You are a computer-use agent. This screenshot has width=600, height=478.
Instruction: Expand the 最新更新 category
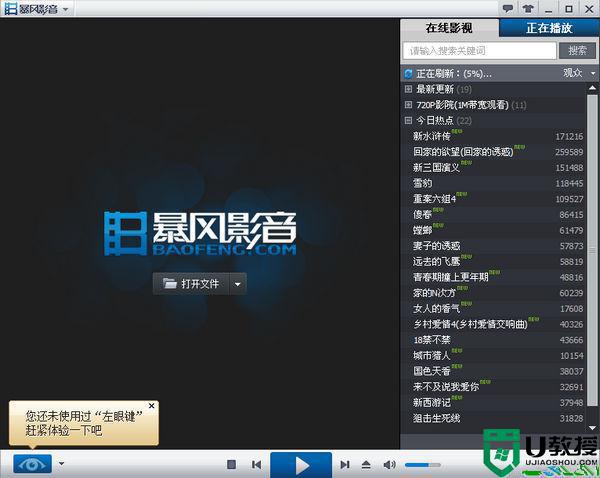point(408,89)
